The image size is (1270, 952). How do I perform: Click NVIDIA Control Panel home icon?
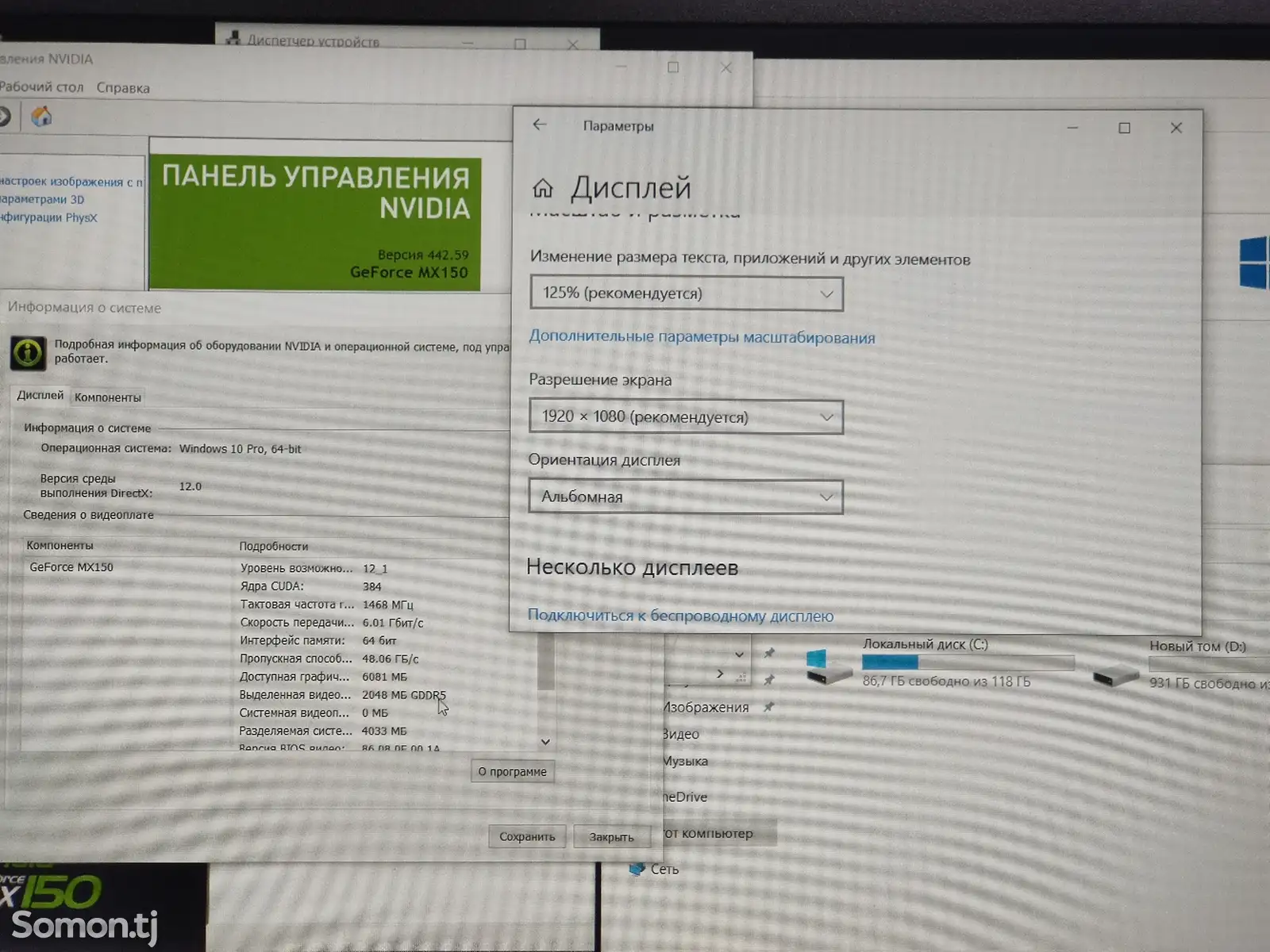click(x=41, y=117)
